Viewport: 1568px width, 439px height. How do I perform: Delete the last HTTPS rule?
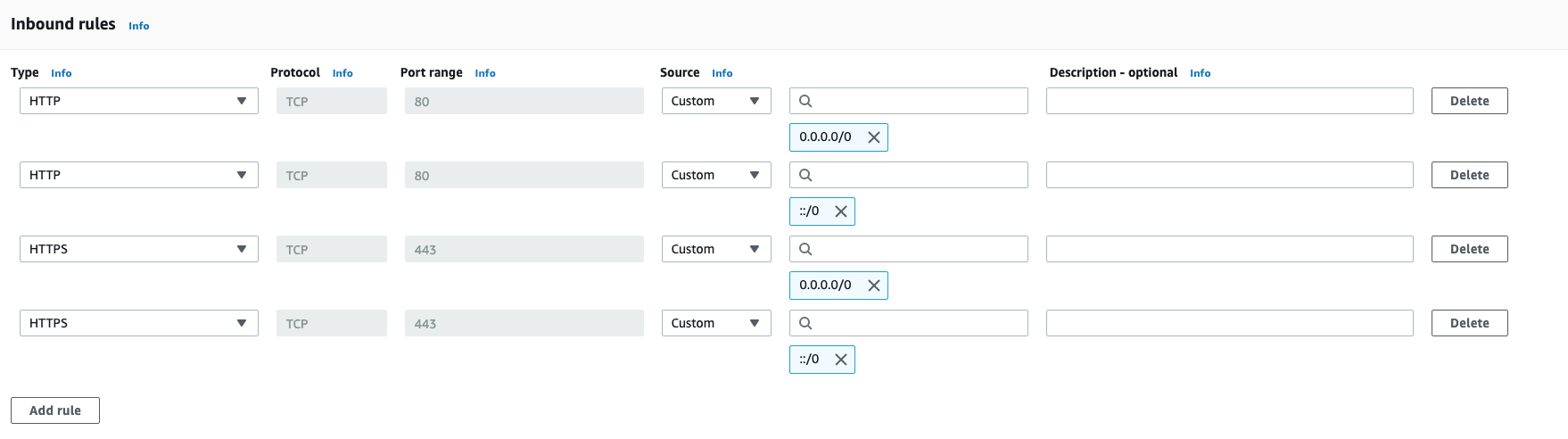pos(1469,323)
